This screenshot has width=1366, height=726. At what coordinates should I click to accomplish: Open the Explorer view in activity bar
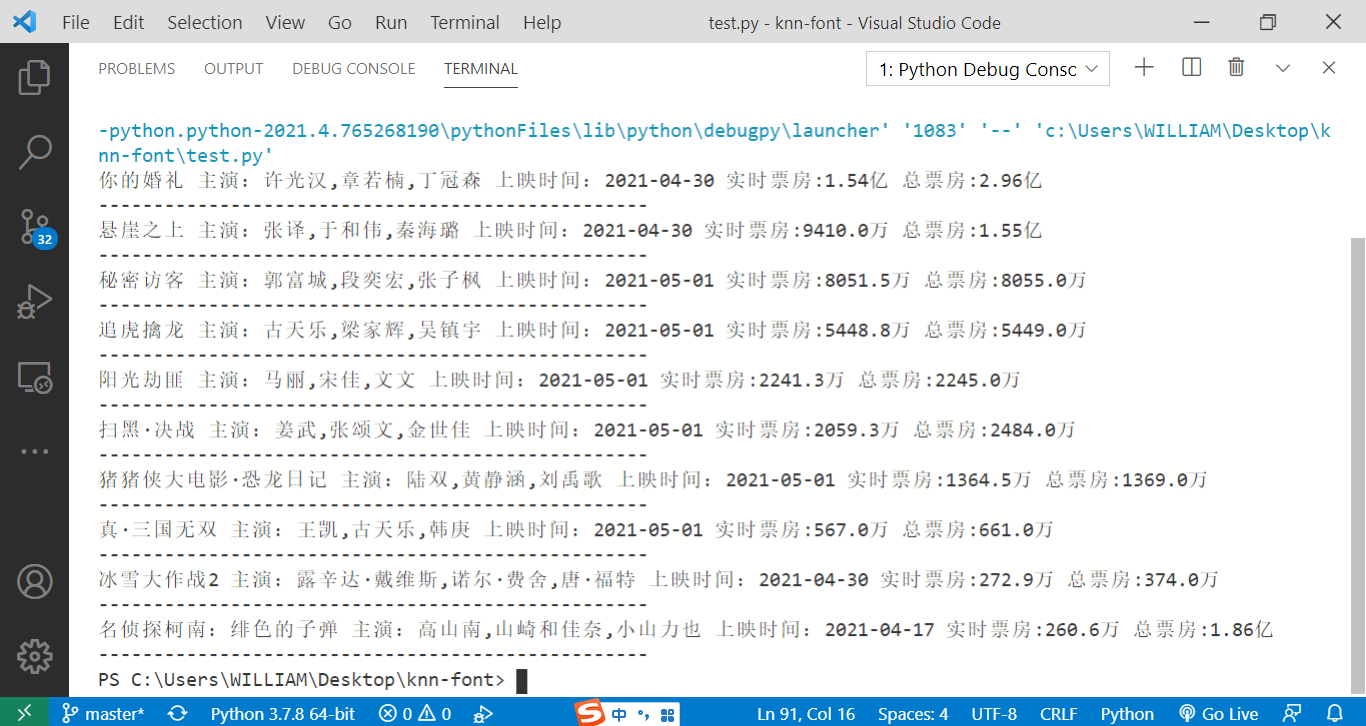(34, 78)
